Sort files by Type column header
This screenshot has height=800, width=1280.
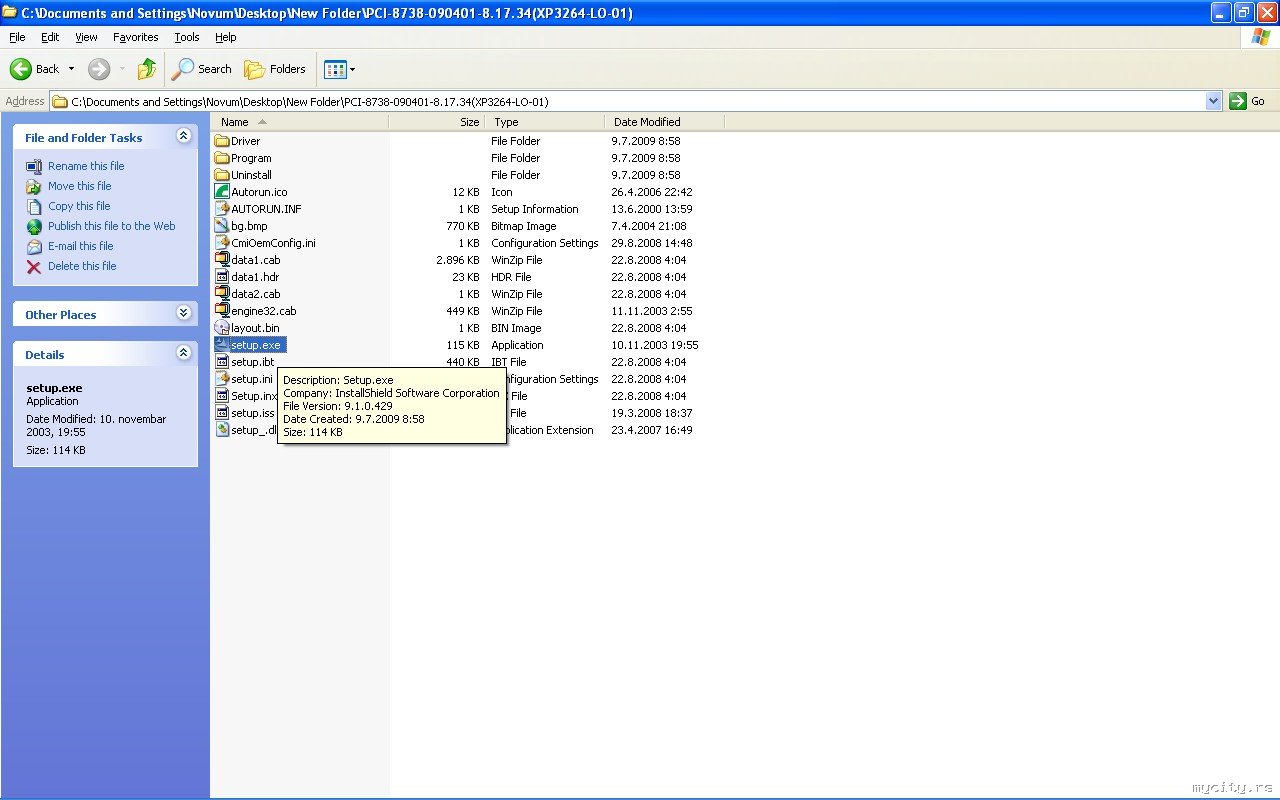point(544,122)
